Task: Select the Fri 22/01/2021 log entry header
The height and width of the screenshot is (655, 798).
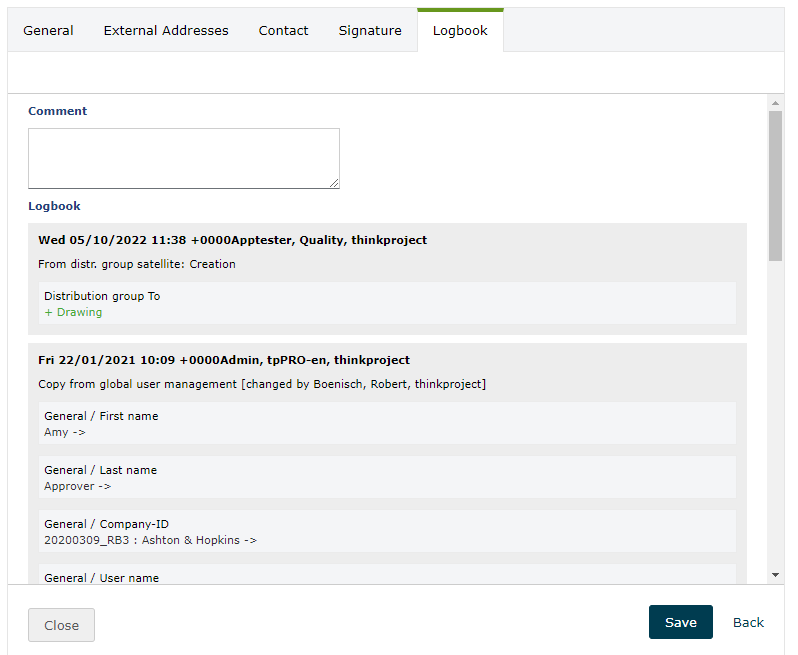Action: coord(224,360)
